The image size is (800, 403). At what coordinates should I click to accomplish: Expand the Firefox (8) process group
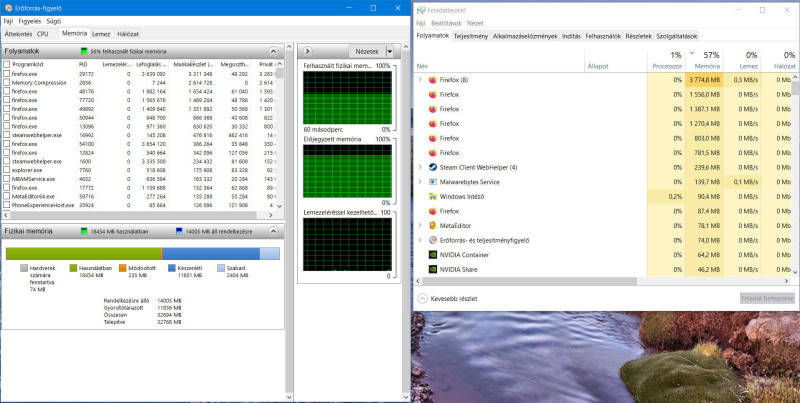tap(420, 80)
